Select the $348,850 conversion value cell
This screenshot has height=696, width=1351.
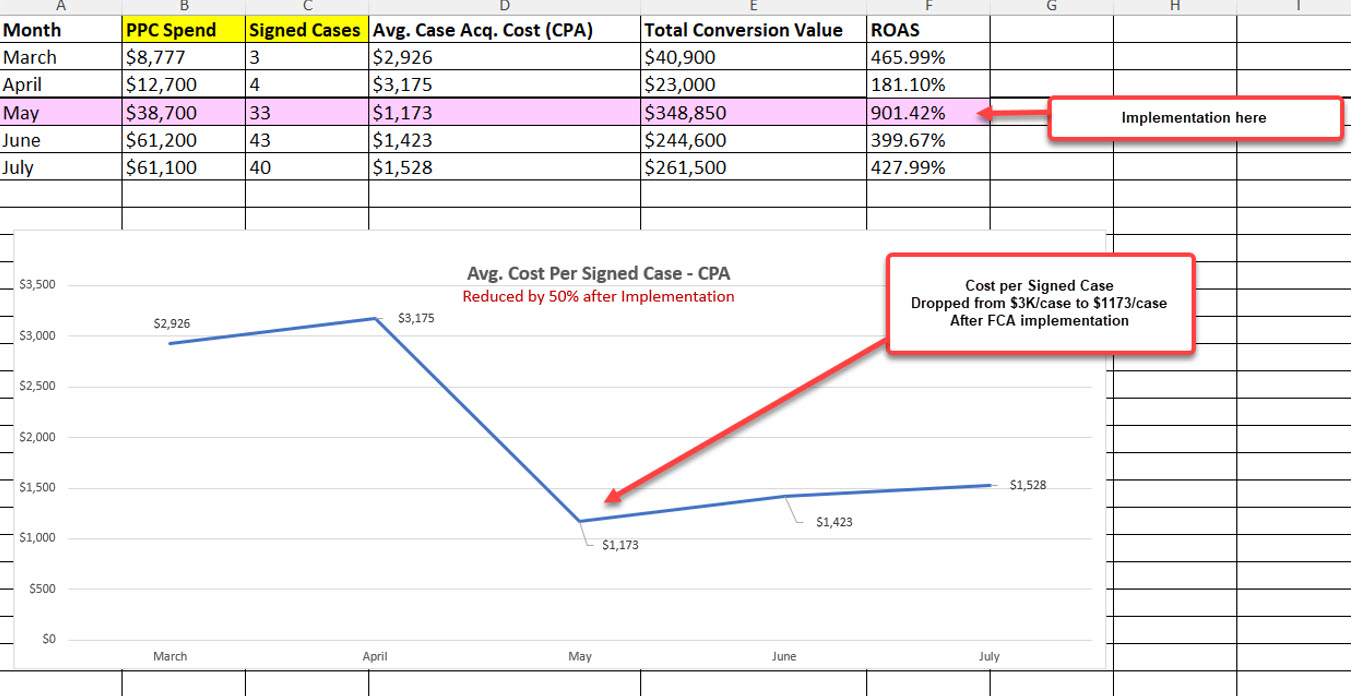754,113
